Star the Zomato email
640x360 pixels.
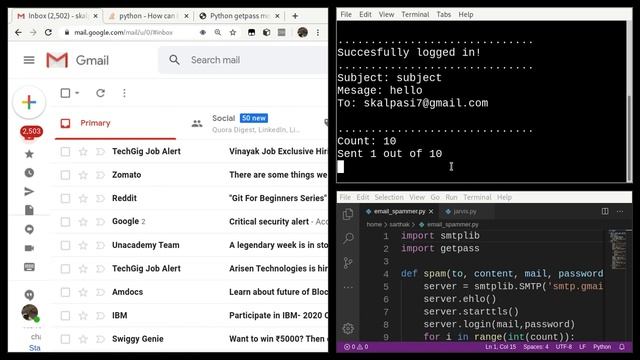tap(83, 175)
